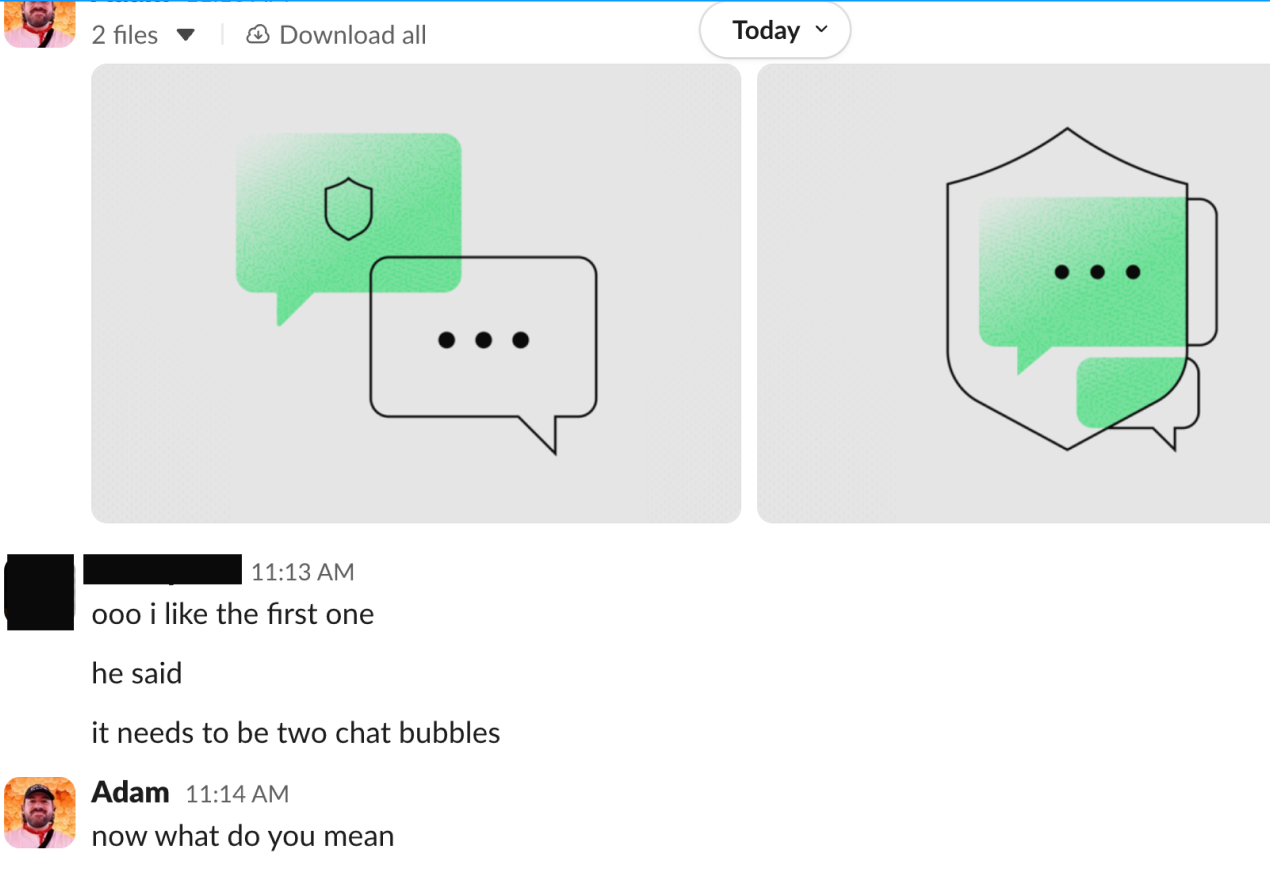
Task: Open the first image with small shield bubble
Action: click(416, 293)
